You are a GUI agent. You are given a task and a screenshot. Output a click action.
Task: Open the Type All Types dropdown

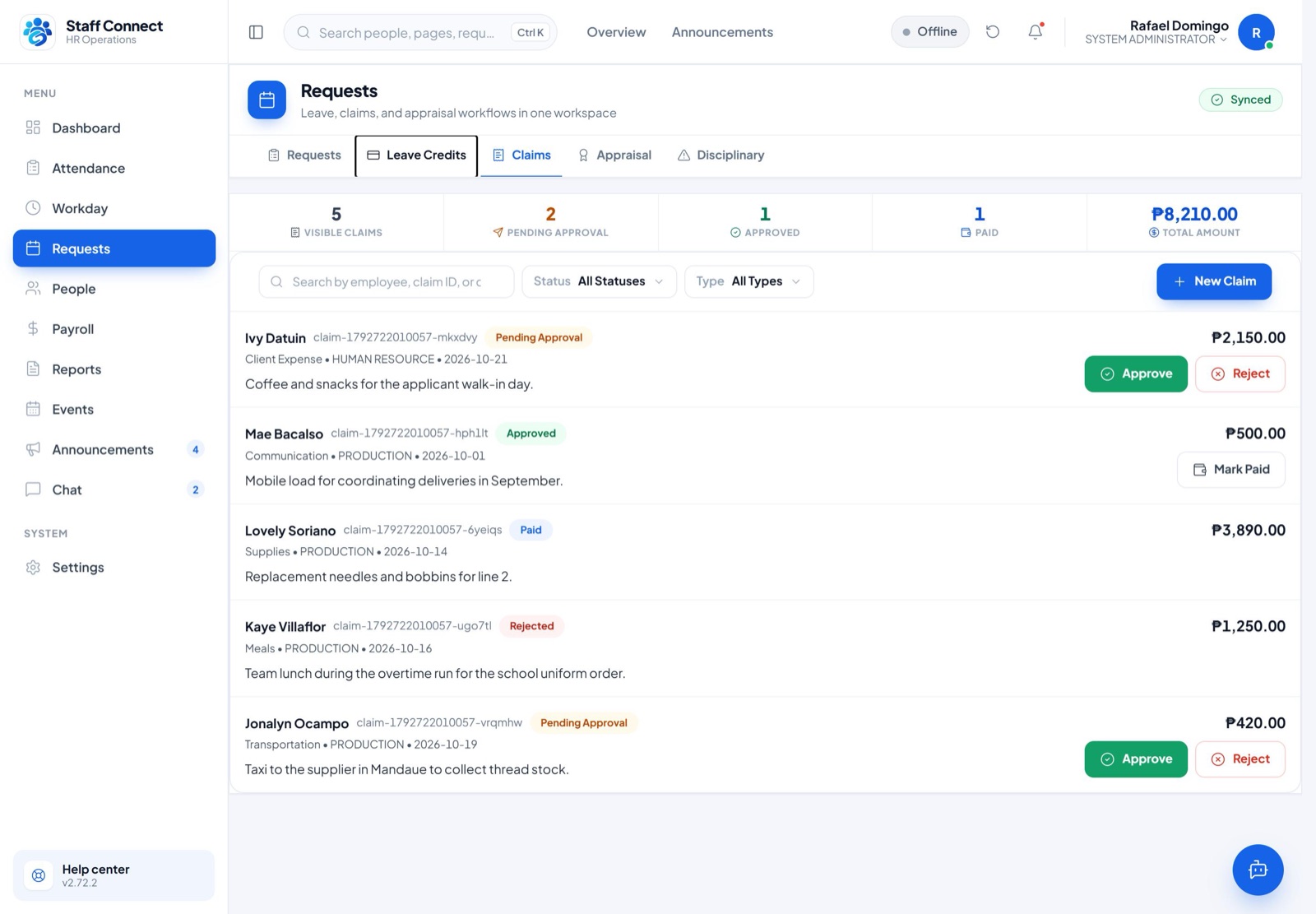[x=748, y=281]
